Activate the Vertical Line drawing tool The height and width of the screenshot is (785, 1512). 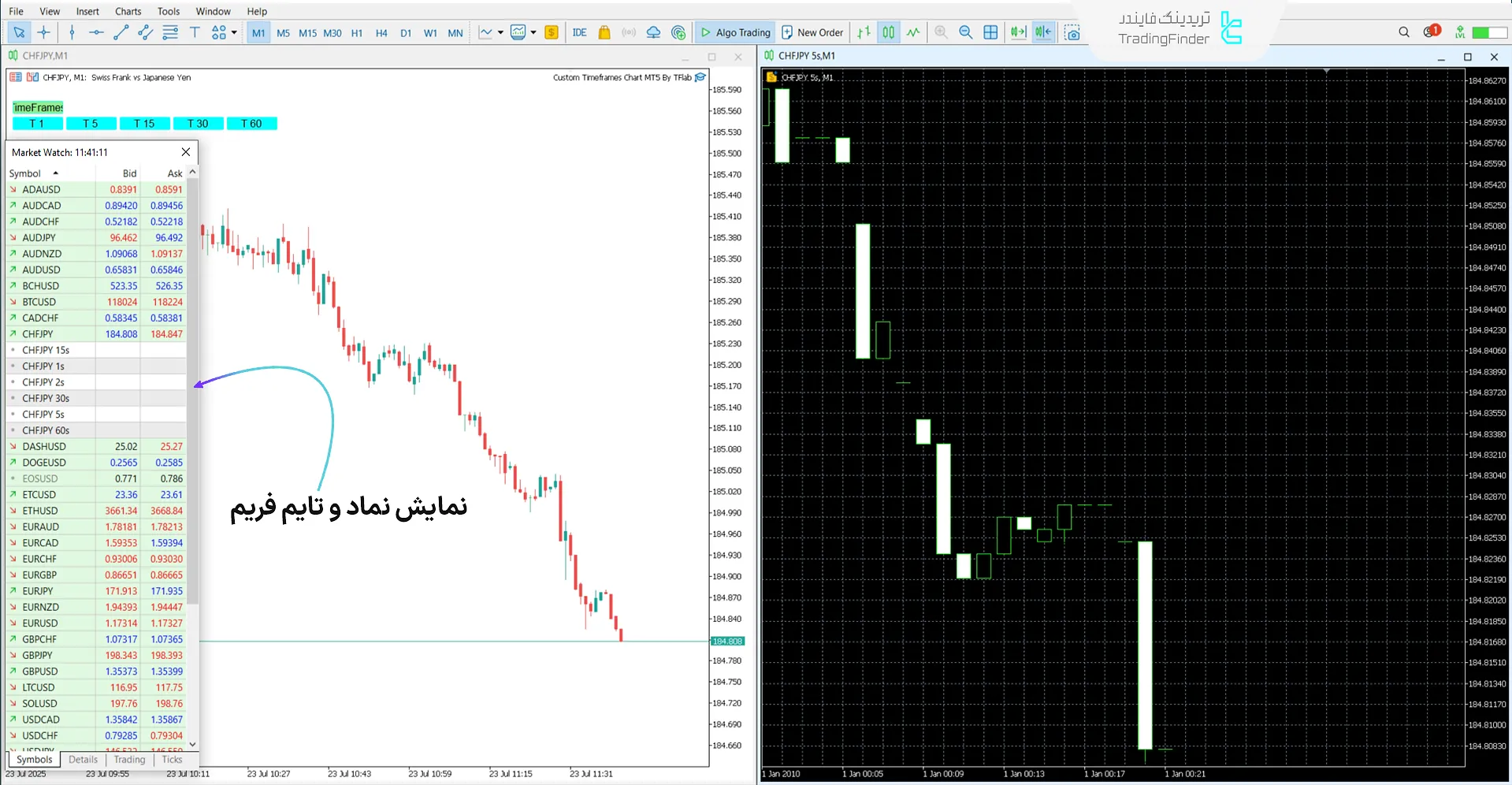coord(71,32)
